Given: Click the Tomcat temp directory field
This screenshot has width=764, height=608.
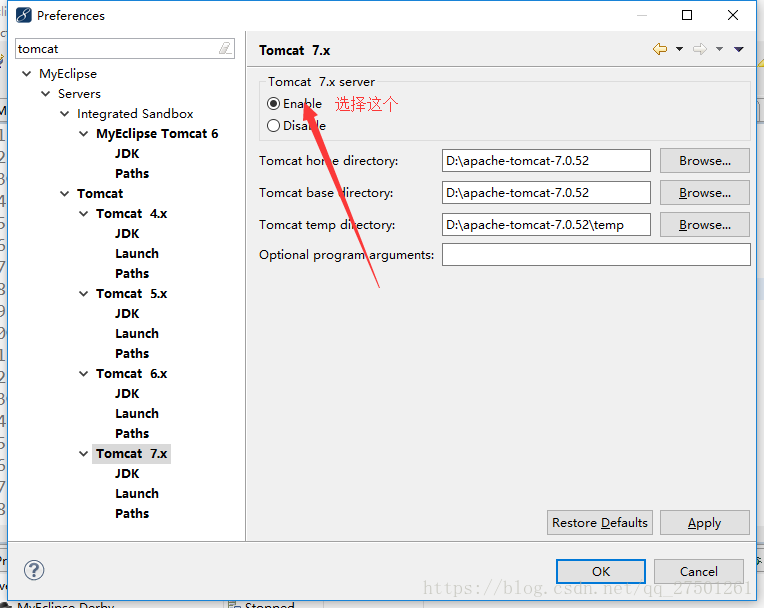Looking at the screenshot, I should click(x=546, y=225).
